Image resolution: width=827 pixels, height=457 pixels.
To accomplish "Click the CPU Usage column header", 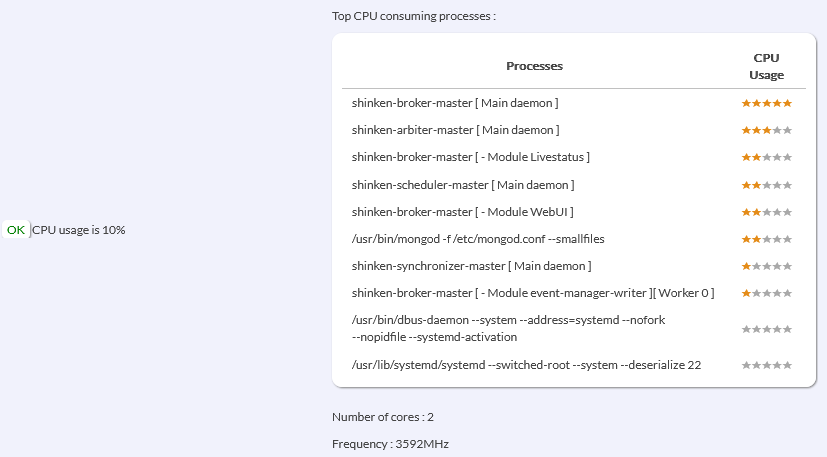I will [766, 66].
